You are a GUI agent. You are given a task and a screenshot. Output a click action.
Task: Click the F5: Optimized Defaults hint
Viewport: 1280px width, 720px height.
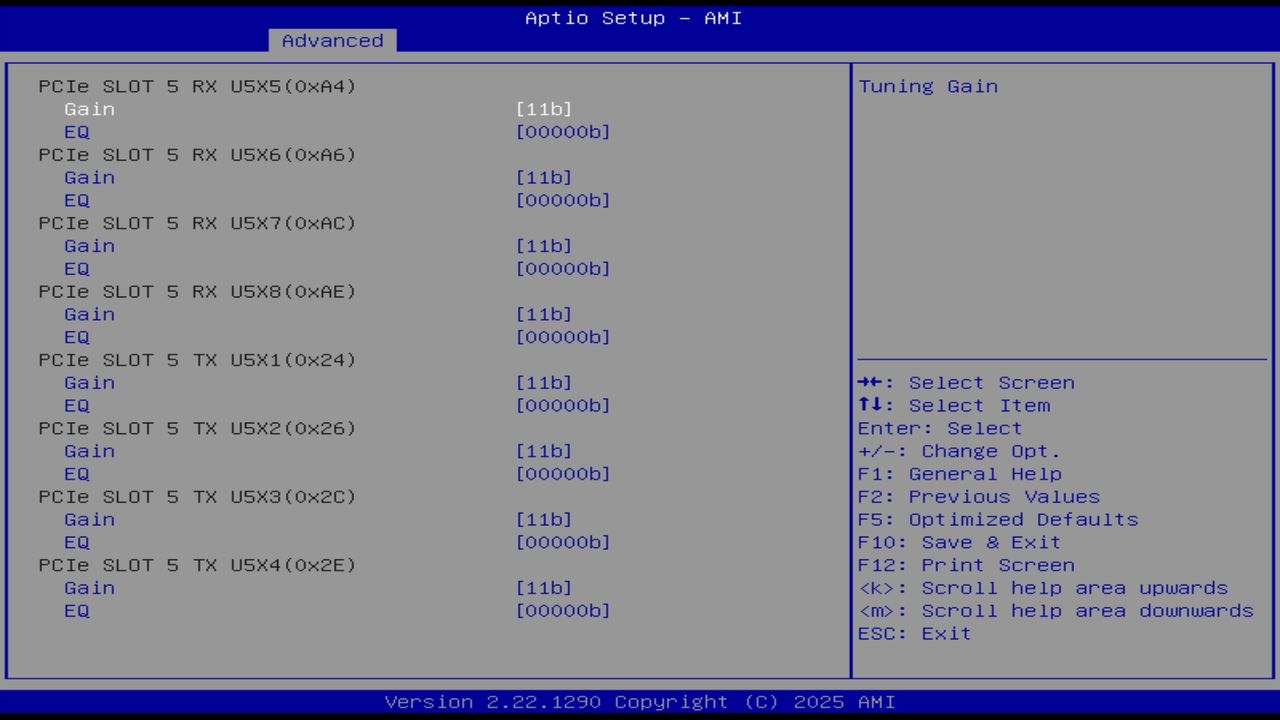coord(998,520)
